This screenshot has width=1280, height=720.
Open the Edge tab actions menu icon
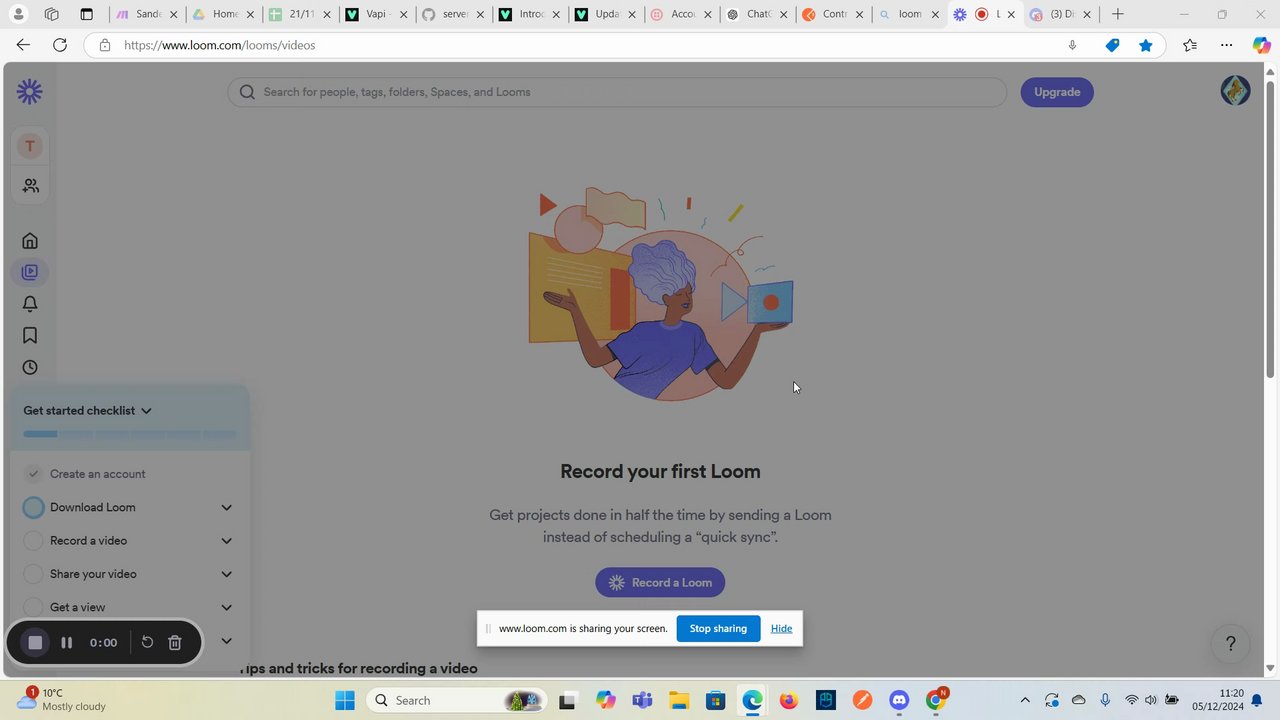[86, 14]
